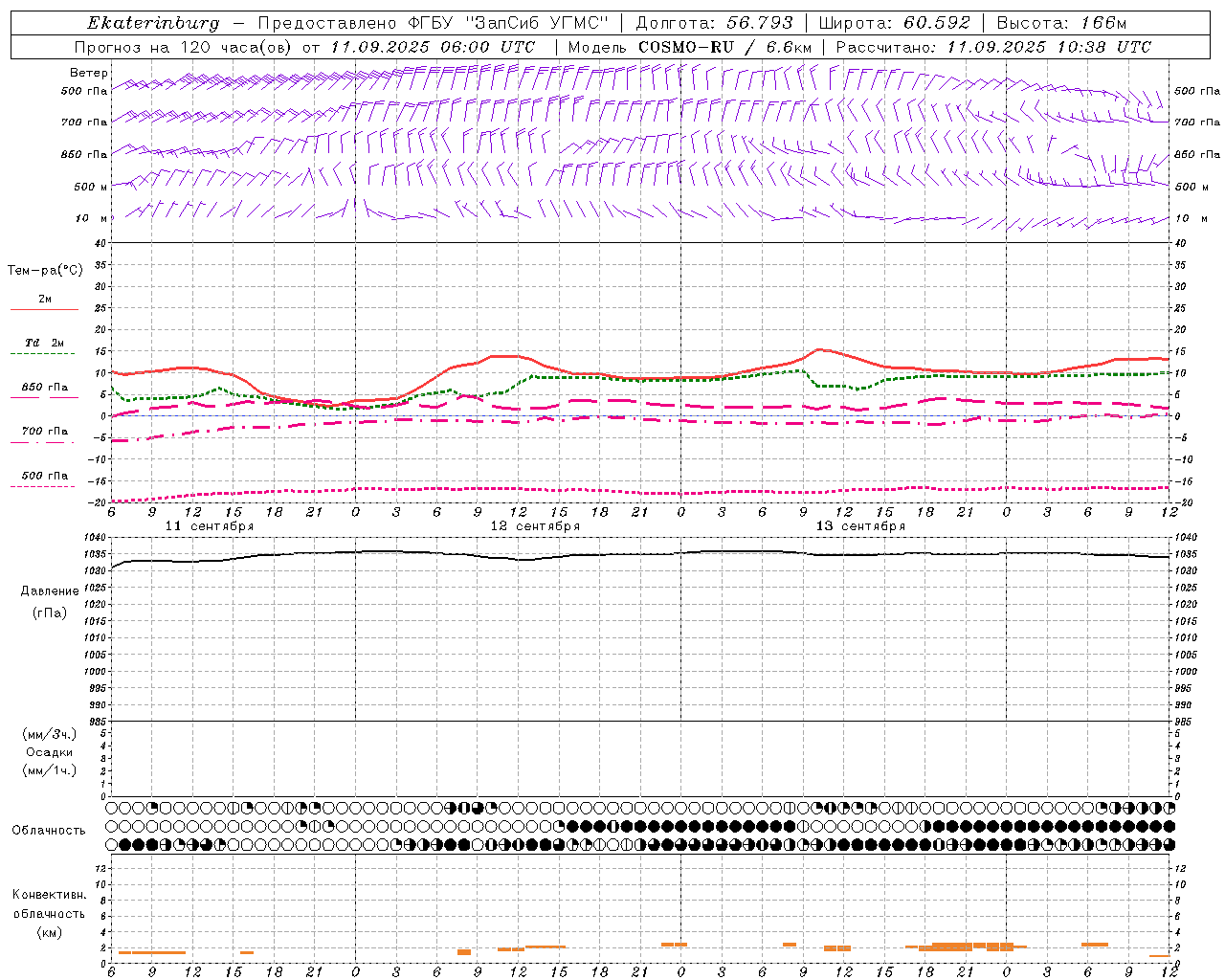This screenshot has width=1225, height=980.
Task: Select the 'Высота: 166м' header value
Action: pos(1061,23)
